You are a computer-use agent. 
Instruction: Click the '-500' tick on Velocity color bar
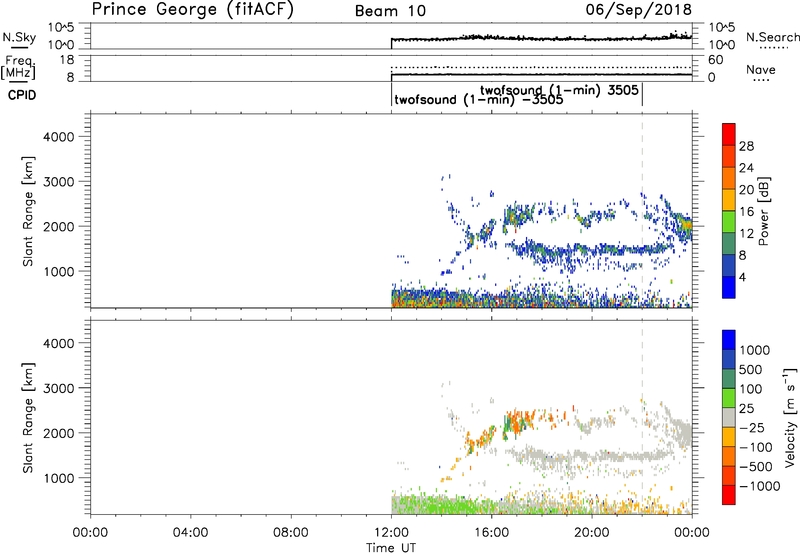click(x=756, y=467)
